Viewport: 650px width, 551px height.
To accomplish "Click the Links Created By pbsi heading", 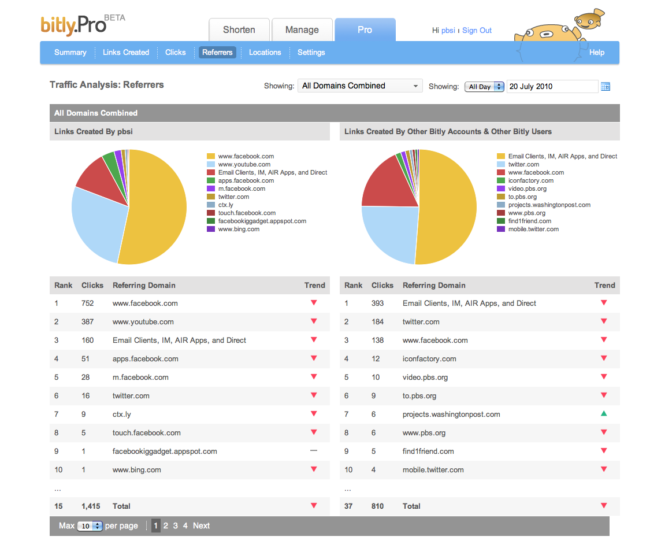I will [x=93, y=131].
